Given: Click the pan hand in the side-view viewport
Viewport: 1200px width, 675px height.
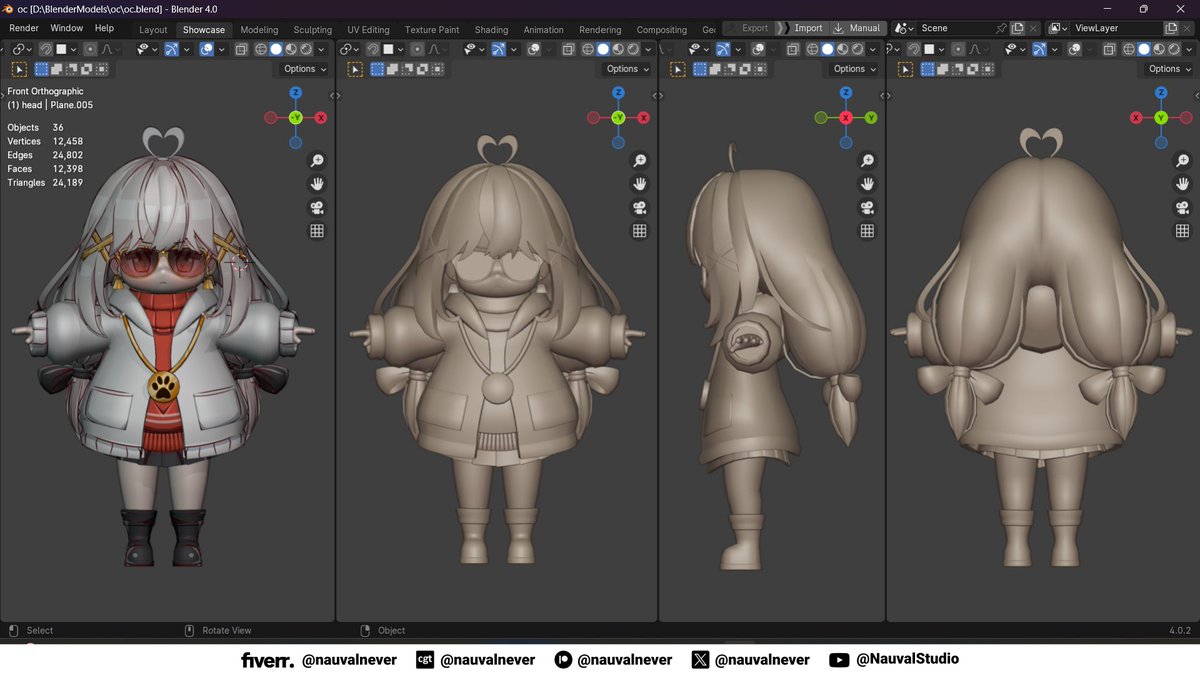Looking at the screenshot, I should [867, 184].
